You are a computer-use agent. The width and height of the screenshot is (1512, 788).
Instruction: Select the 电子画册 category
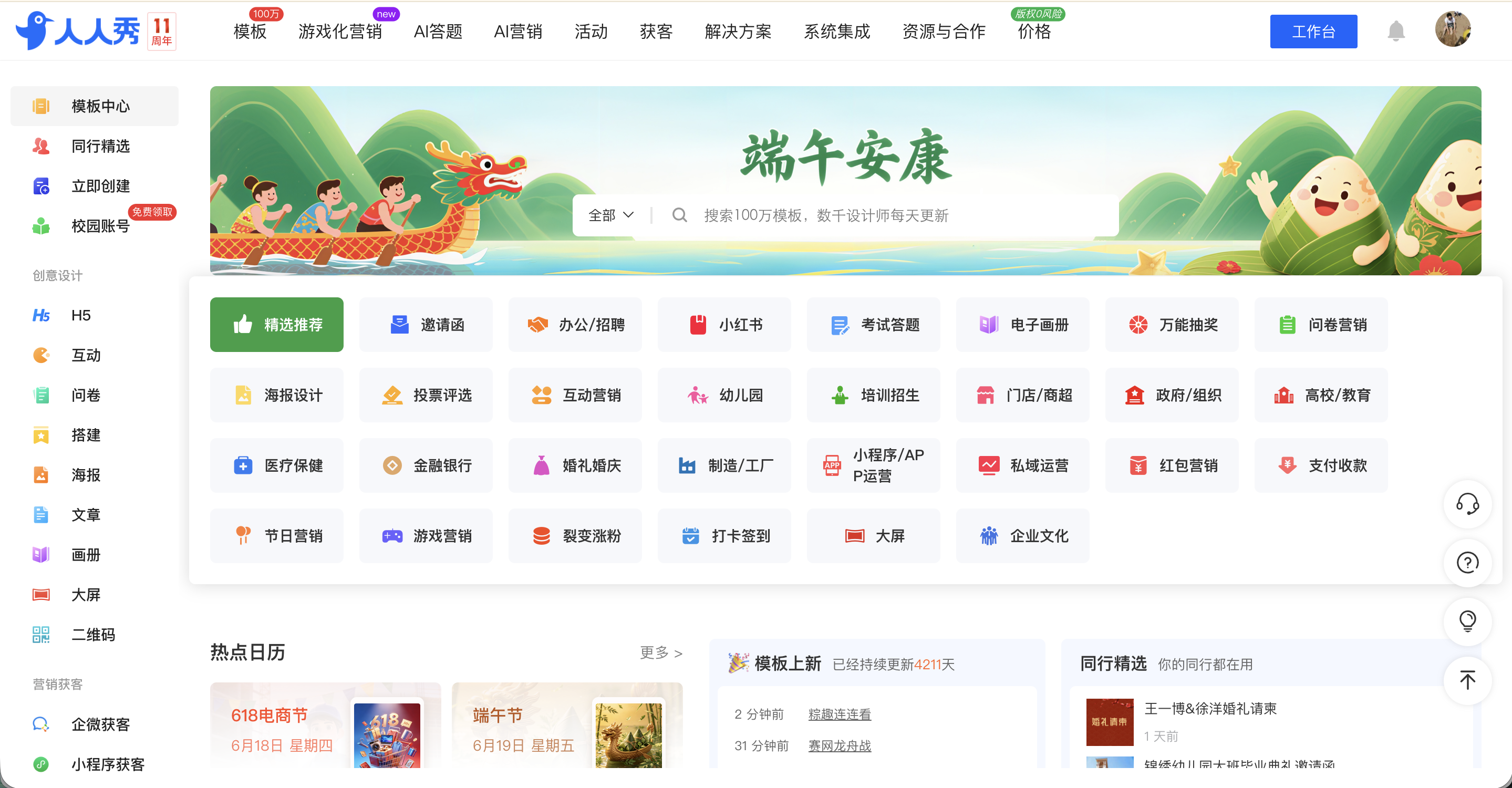tap(1022, 325)
